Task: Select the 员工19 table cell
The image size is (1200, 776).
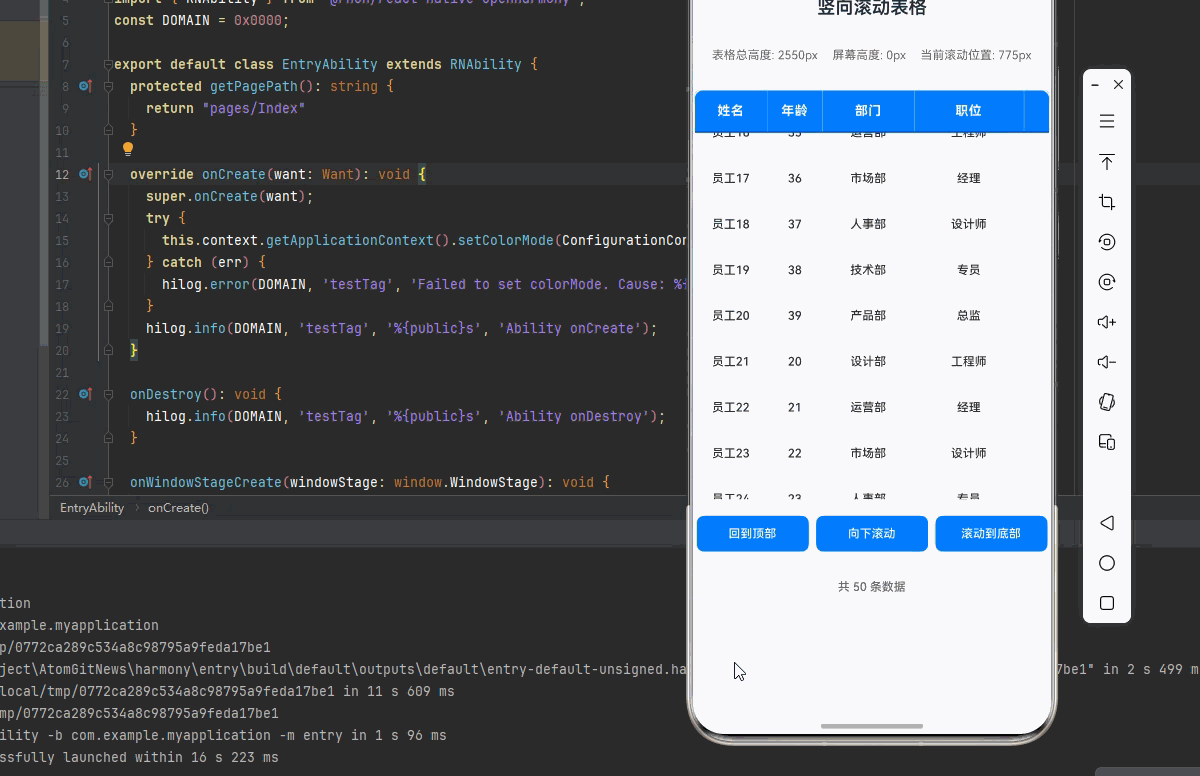Action: [731, 270]
